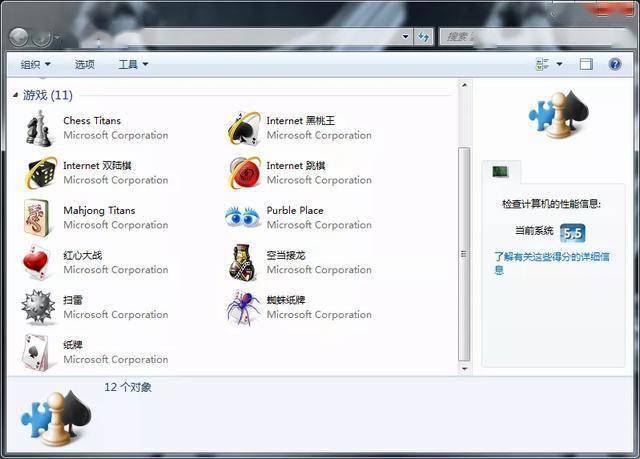This screenshot has width=640, height=459.
Task: Select the 蜘蛛纸牌 spider icon
Action: 243,308
